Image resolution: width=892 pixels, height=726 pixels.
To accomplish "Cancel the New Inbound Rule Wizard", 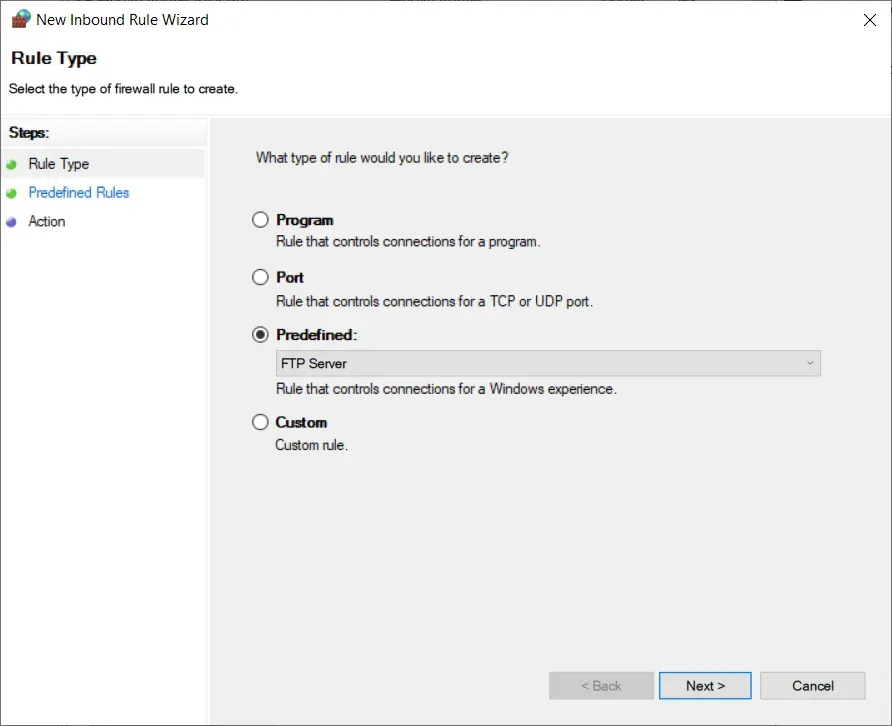I will pyautogui.click(x=811, y=685).
